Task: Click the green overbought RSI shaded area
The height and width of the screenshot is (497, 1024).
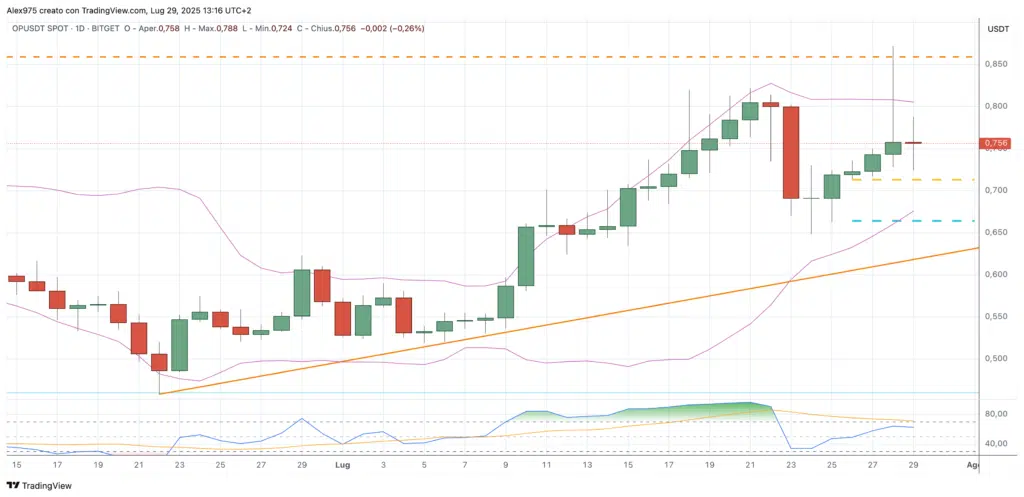Action: click(x=700, y=410)
